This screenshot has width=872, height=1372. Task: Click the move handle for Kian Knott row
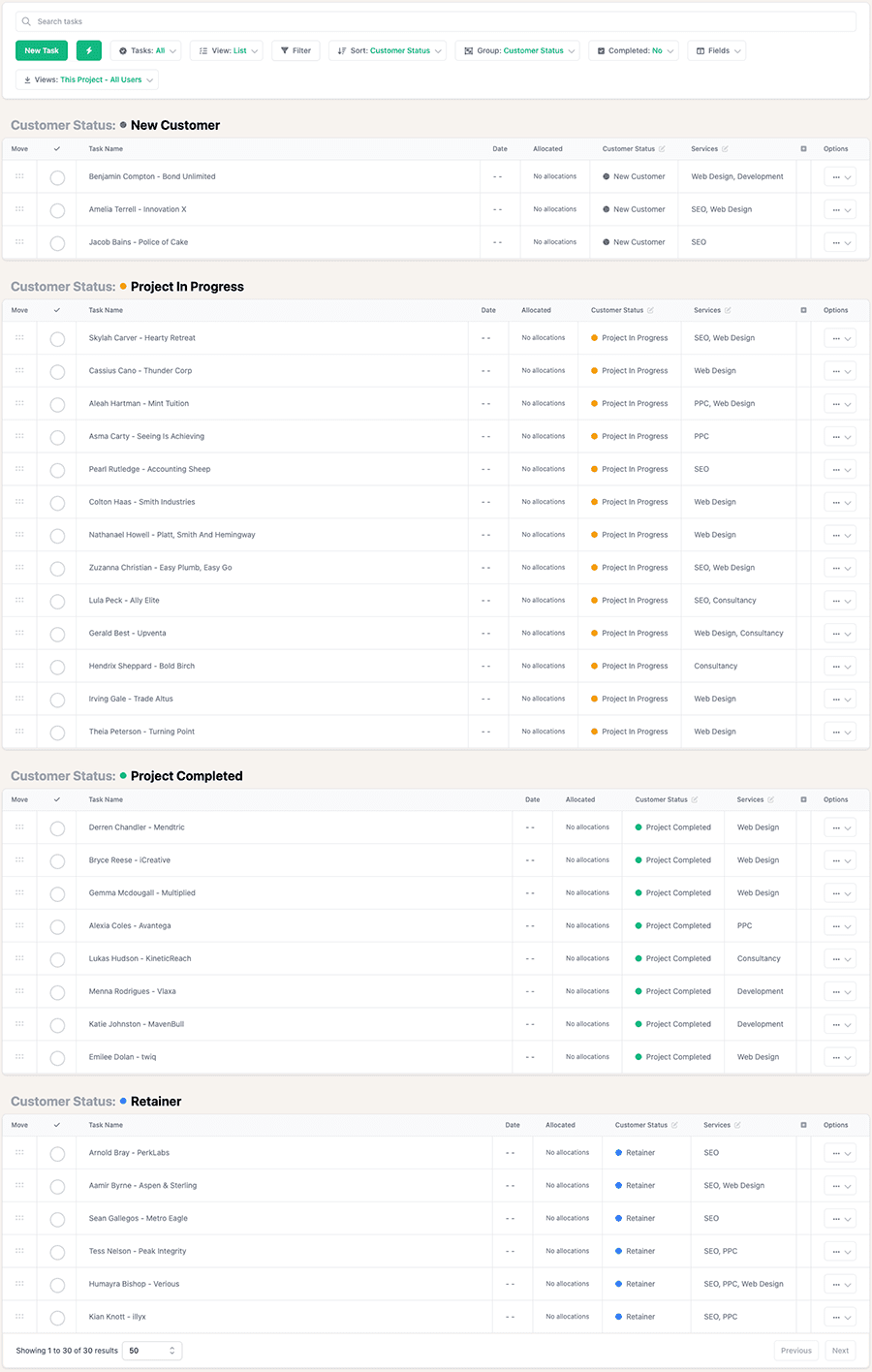click(x=19, y=1317)
